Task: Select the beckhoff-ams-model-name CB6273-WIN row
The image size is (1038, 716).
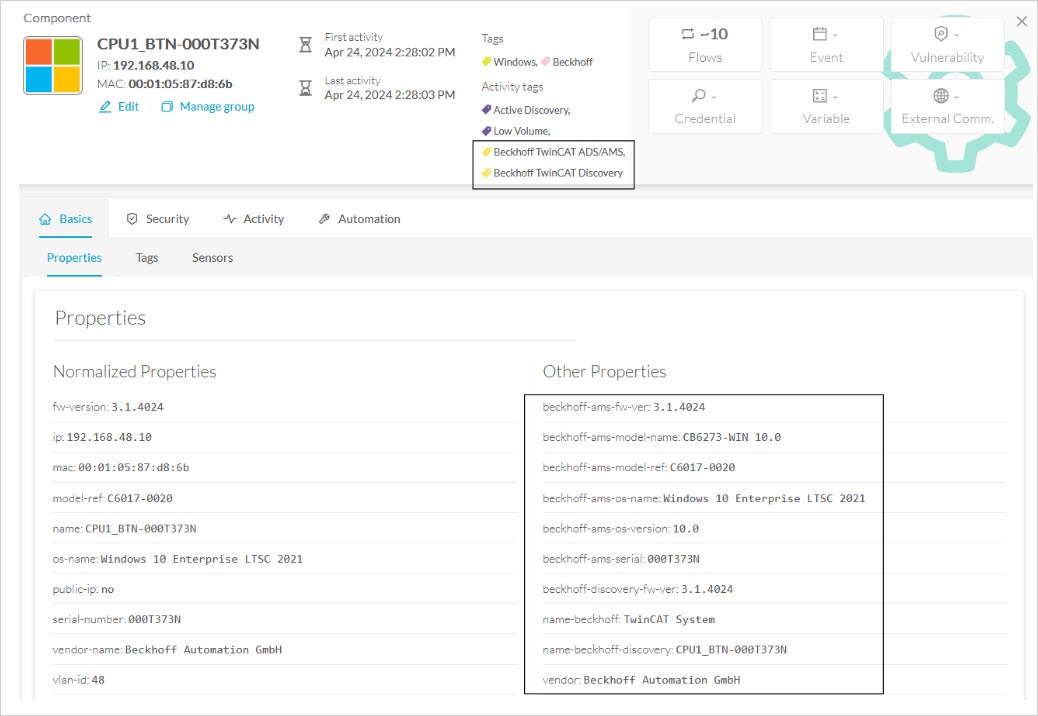Action: (x=775, y=437)
